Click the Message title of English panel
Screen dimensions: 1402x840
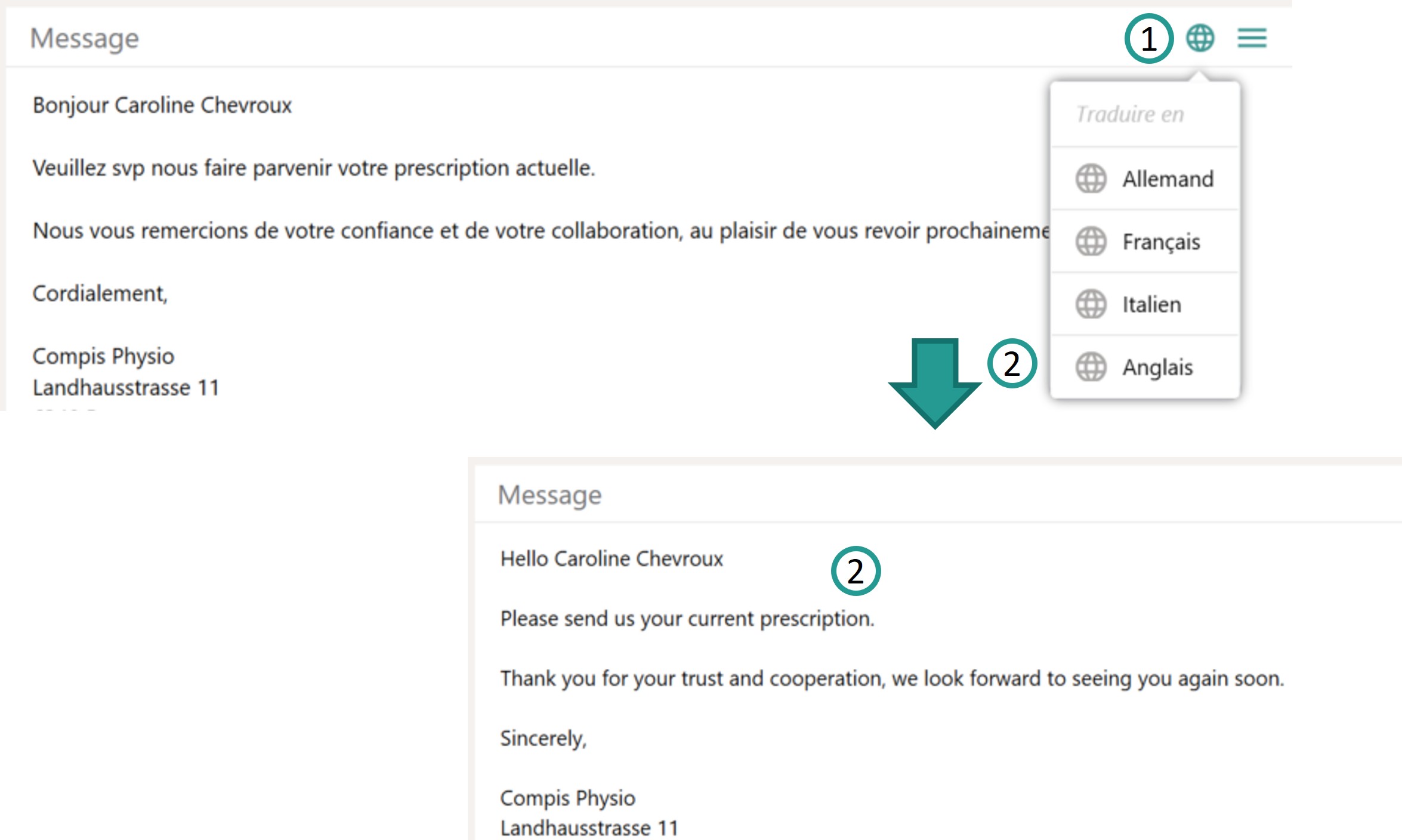[549, 495]
